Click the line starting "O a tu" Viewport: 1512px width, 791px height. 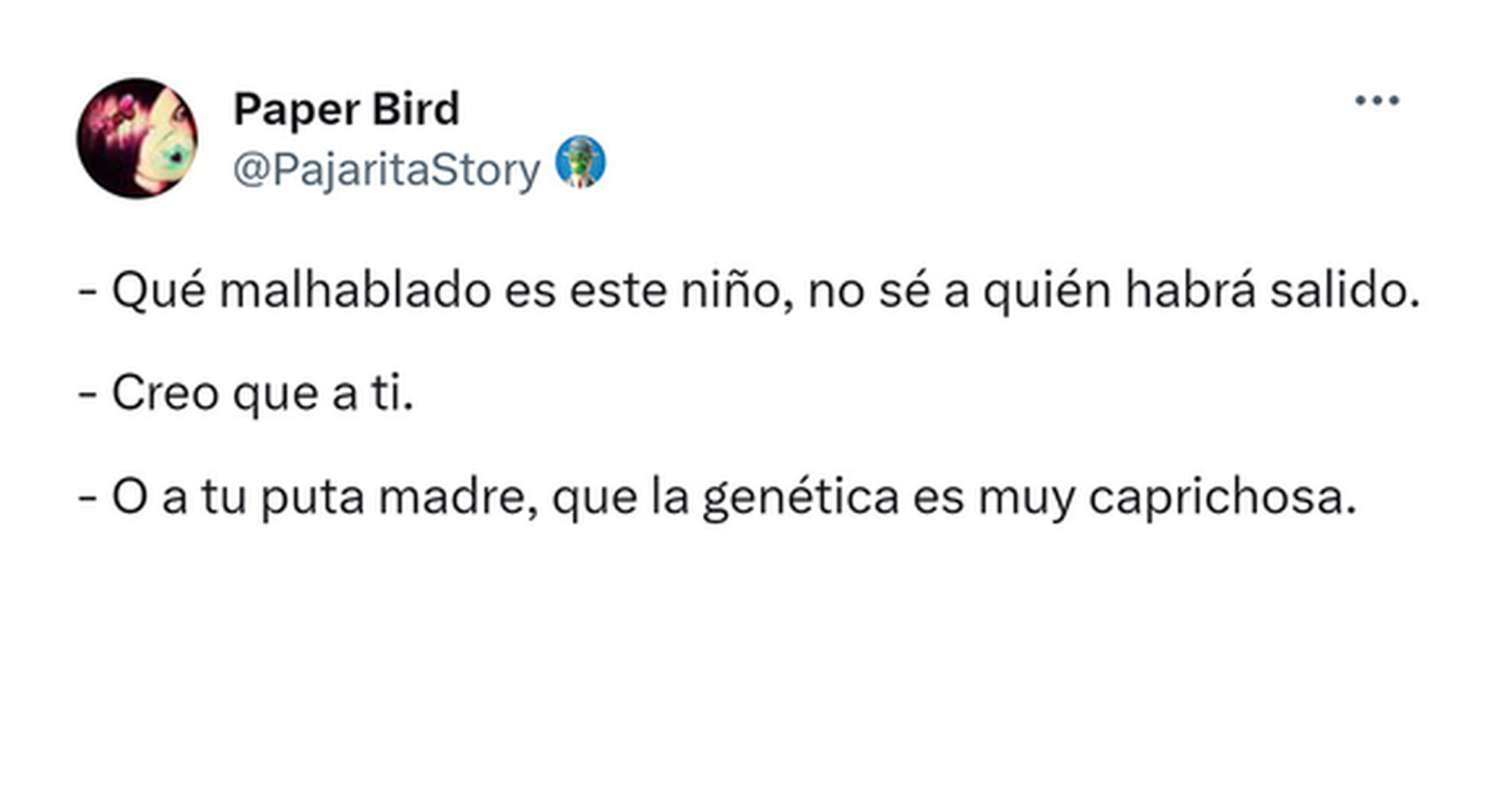[x=717, y=497]
